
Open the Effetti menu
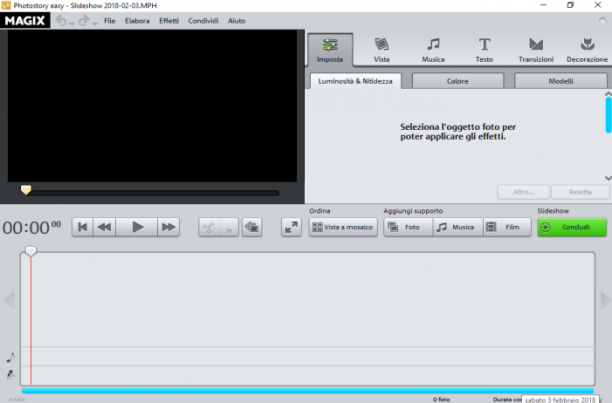[x=169, y=21]
